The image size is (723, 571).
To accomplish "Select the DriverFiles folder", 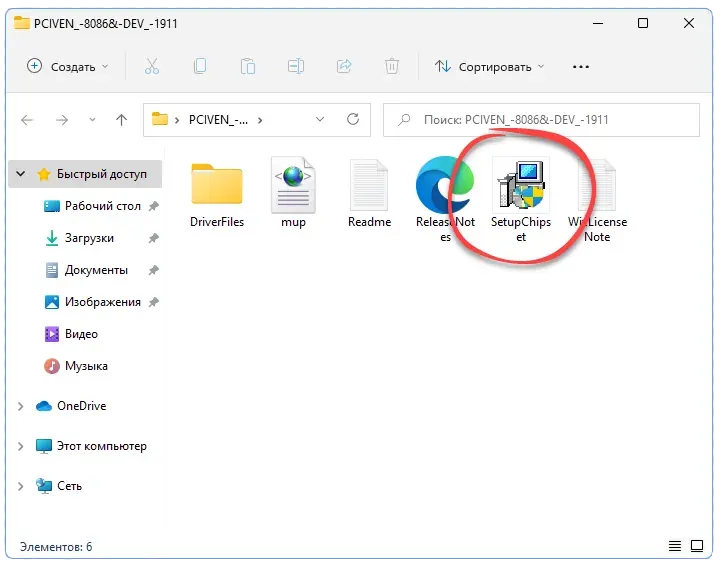I will pyautogui.click(x=217, y=194).
